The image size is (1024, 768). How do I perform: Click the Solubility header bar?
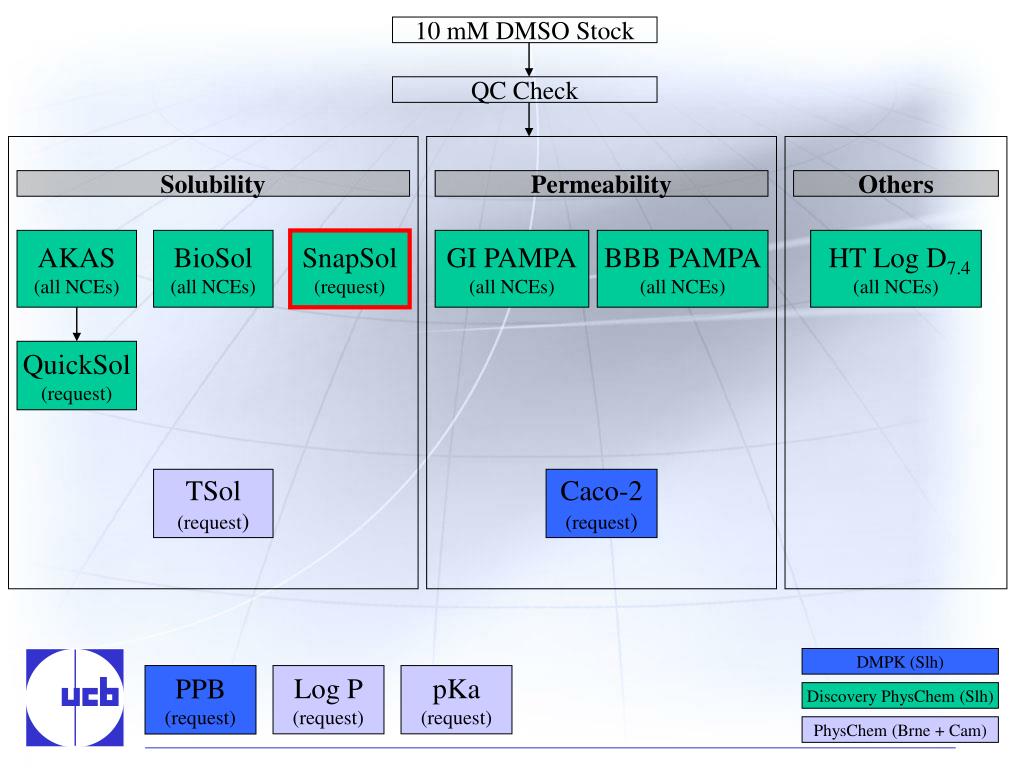tap(213, 184)
